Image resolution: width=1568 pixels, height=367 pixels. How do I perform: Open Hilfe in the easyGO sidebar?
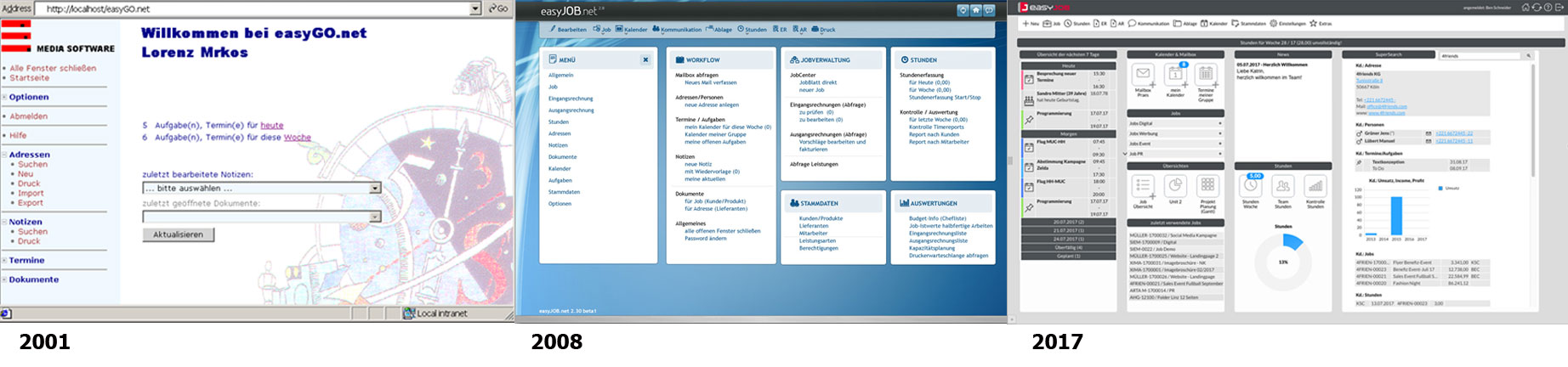click(18, 135)
